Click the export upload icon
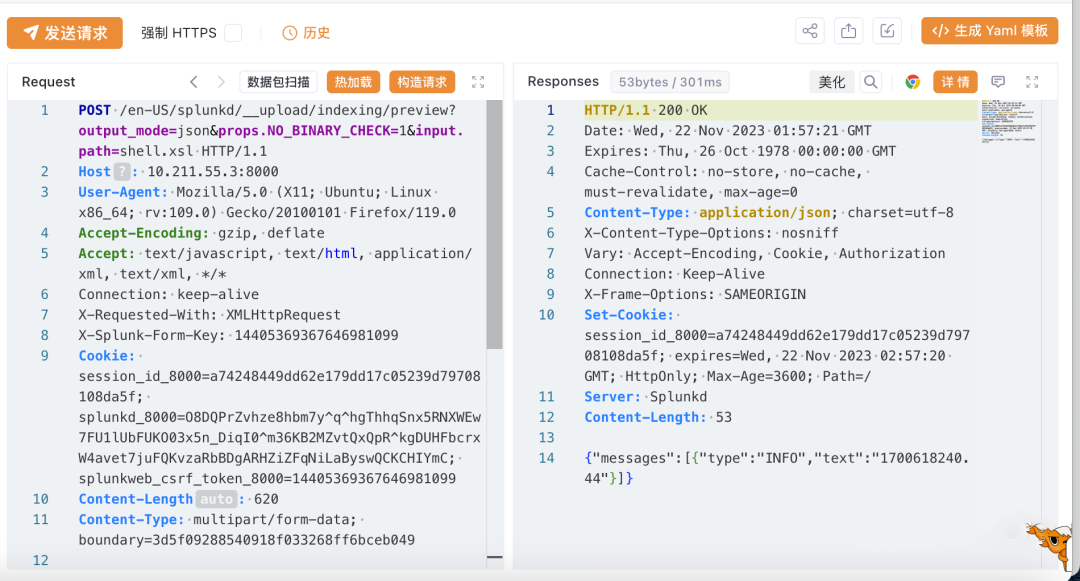 (849, 31)
